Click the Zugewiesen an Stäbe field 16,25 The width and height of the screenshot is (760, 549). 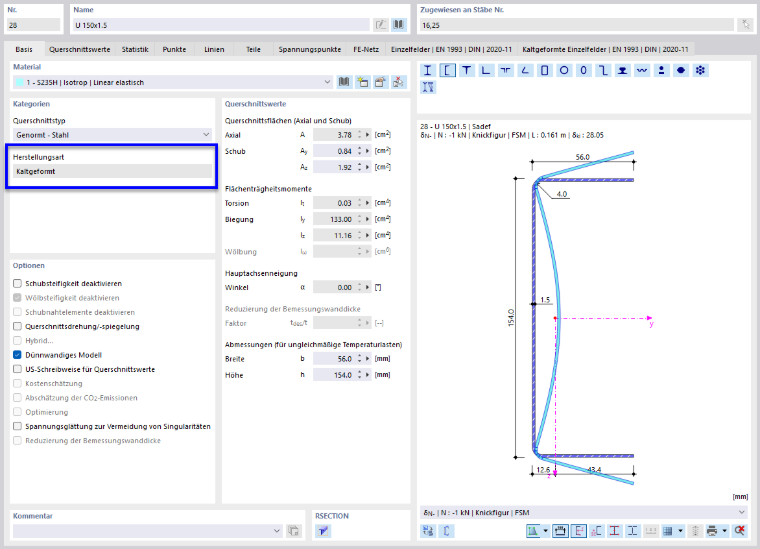click(577, 25)
